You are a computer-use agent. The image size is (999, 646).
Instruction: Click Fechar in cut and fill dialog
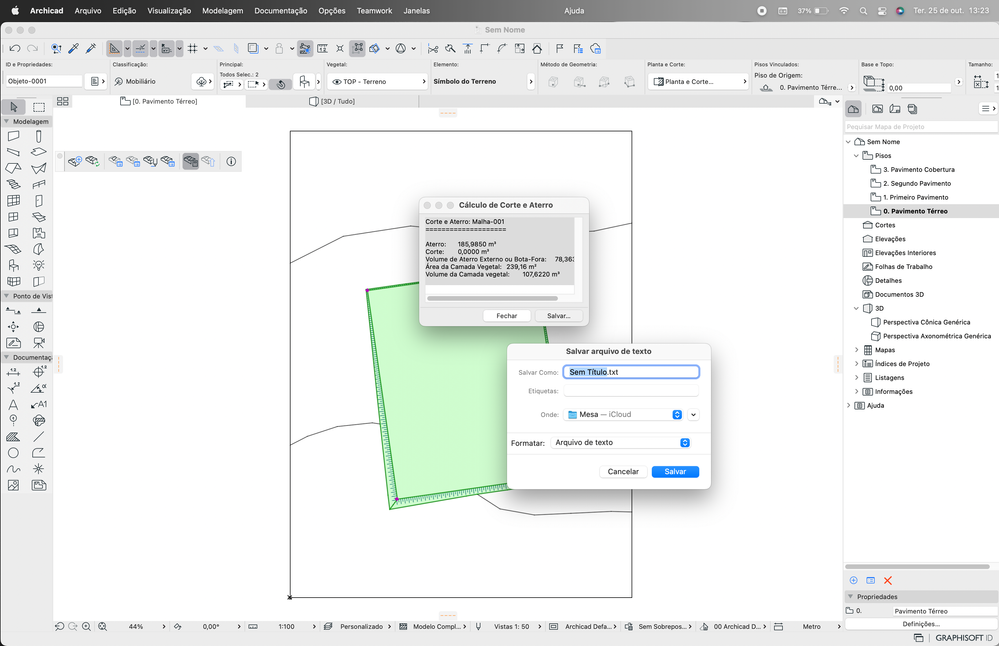507,315
